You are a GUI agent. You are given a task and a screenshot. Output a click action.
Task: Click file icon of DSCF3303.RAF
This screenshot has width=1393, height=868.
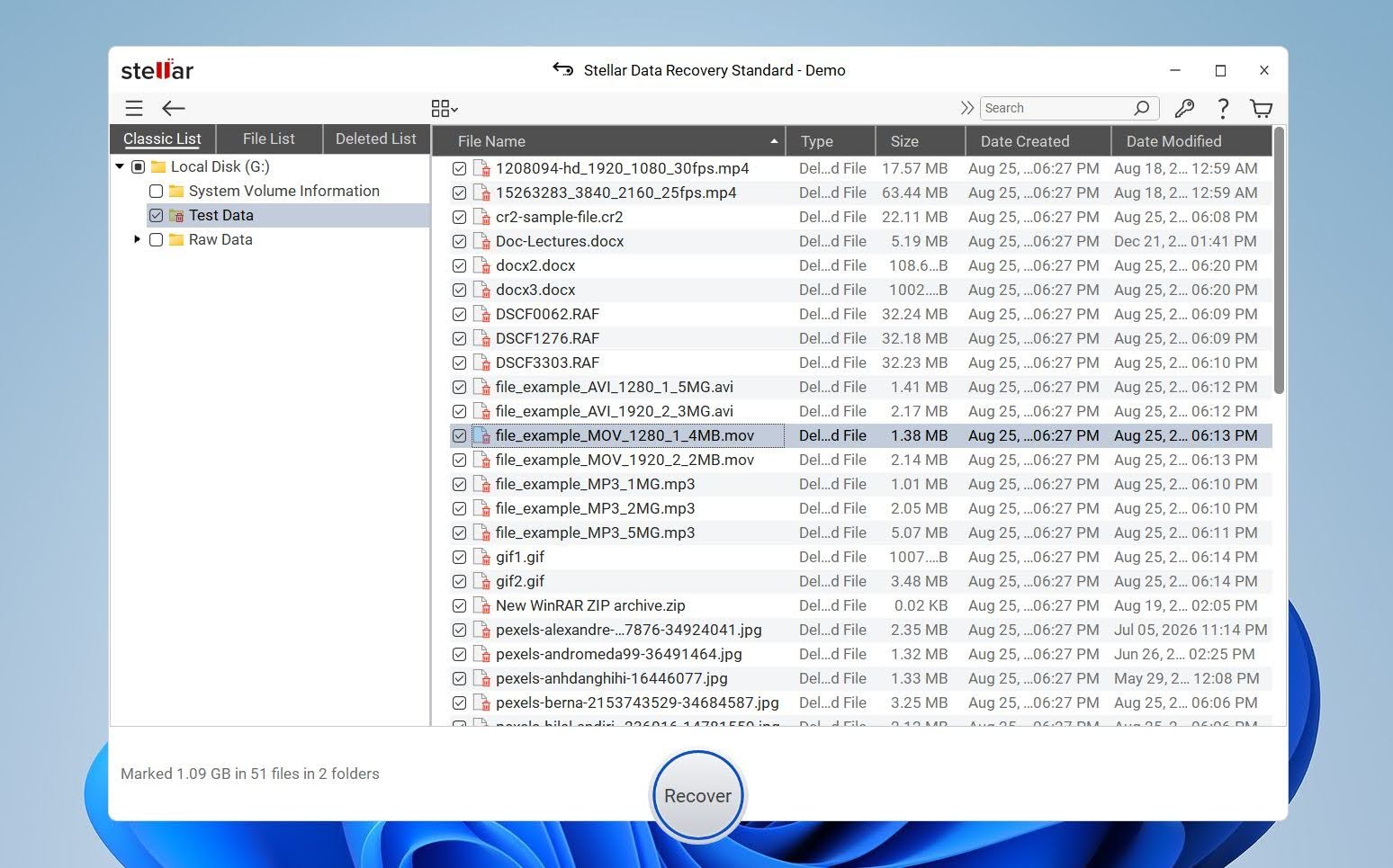(x=481, y=362)
